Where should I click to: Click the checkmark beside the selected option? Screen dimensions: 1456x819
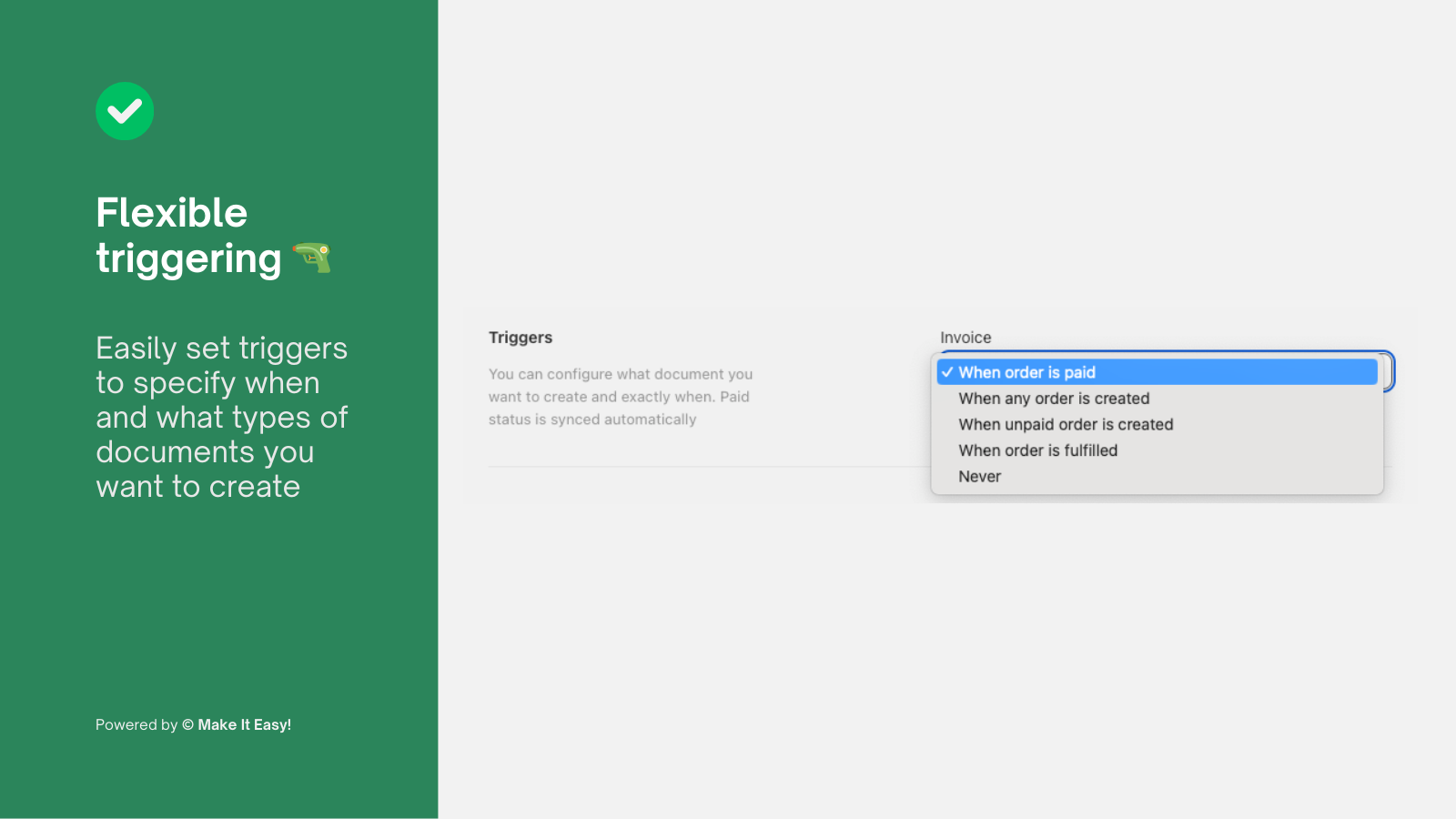pyautogui.click(x=947, y=372)
